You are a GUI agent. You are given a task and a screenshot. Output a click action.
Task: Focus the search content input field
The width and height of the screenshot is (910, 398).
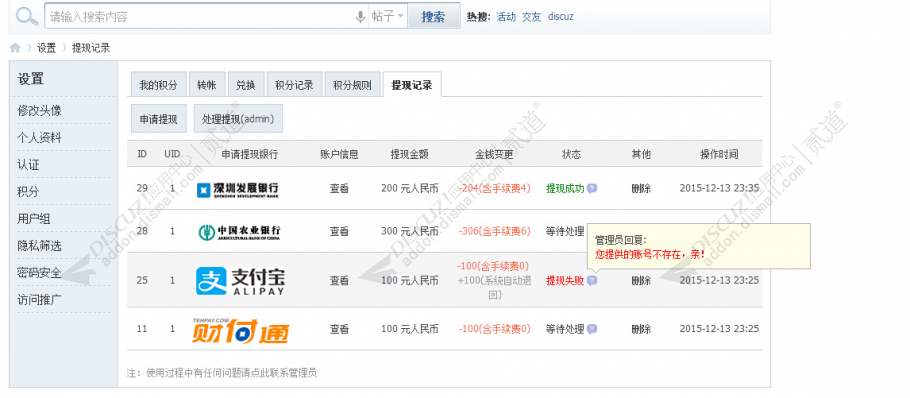coord(200,17)
